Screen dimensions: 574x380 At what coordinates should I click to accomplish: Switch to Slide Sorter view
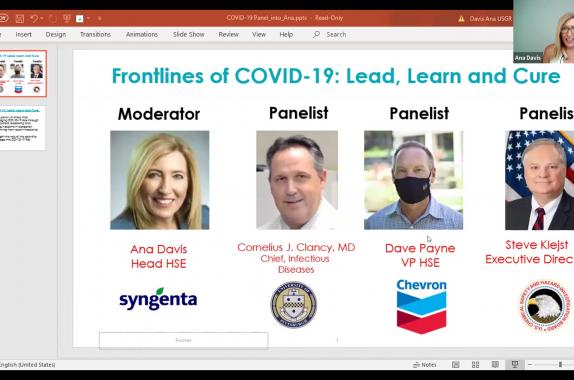point(476,364)
